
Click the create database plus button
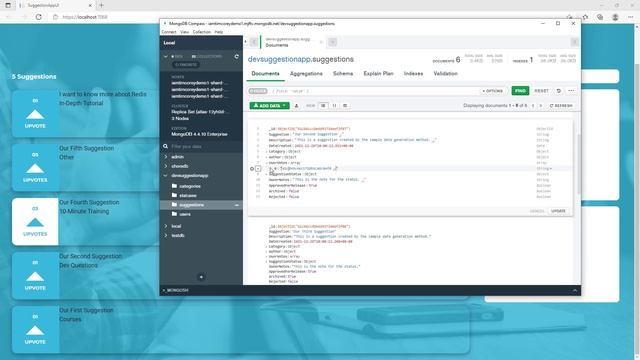point(201,277)
